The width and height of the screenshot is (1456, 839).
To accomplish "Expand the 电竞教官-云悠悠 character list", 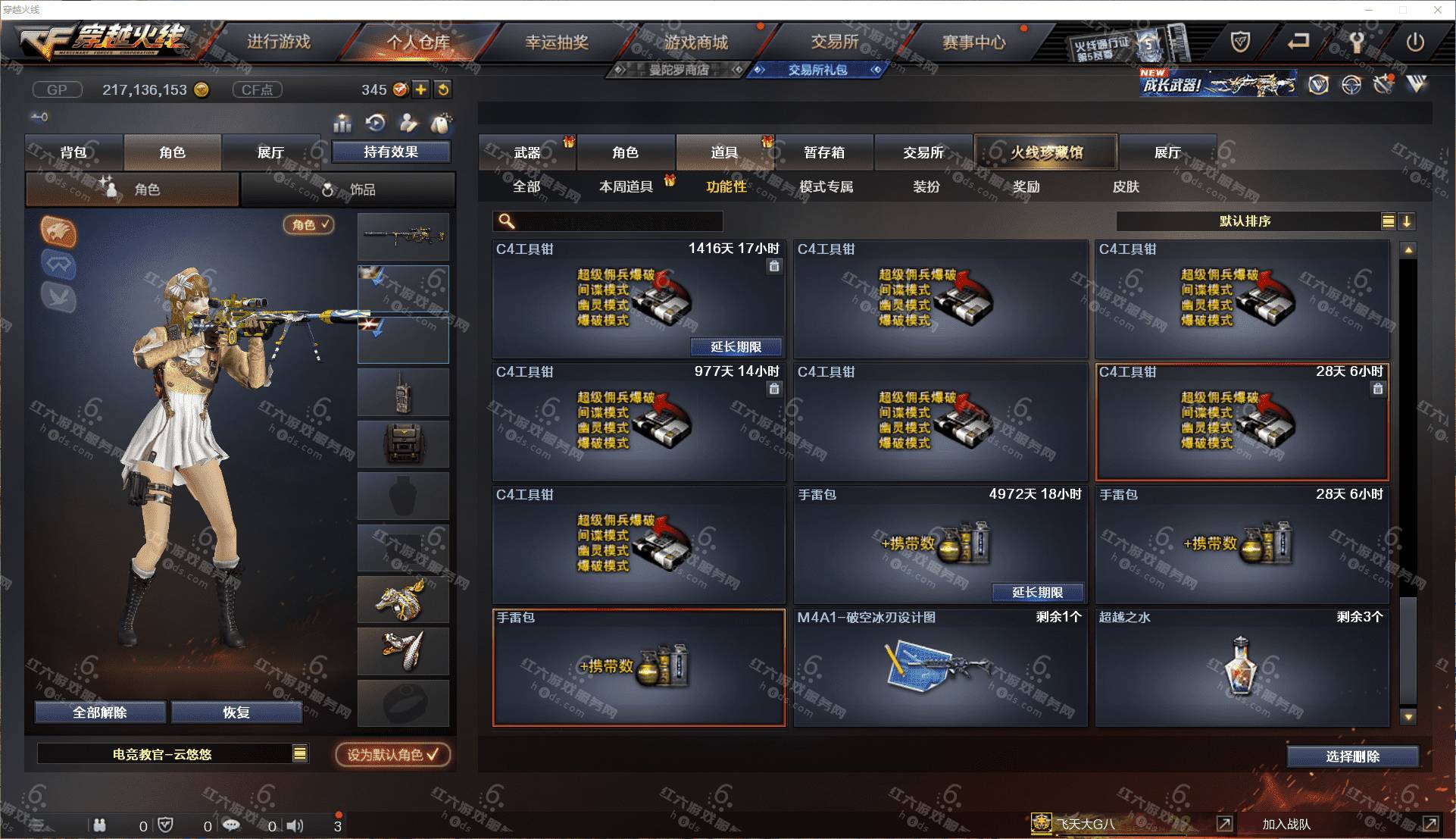I will [300, 753].
